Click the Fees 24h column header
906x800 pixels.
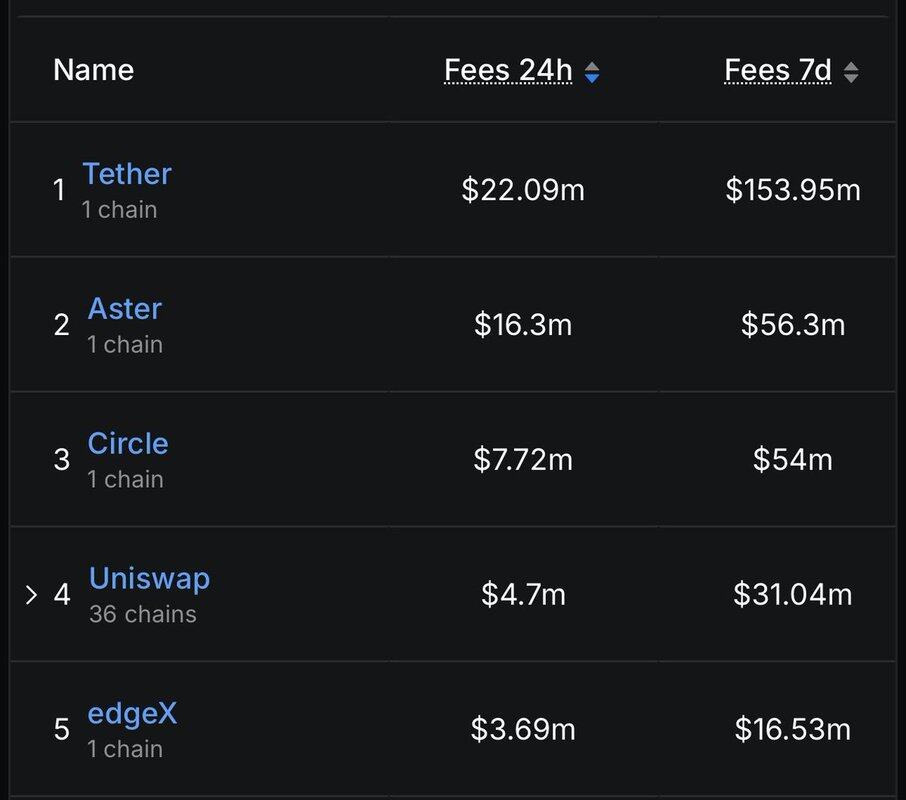pos(508,70)
